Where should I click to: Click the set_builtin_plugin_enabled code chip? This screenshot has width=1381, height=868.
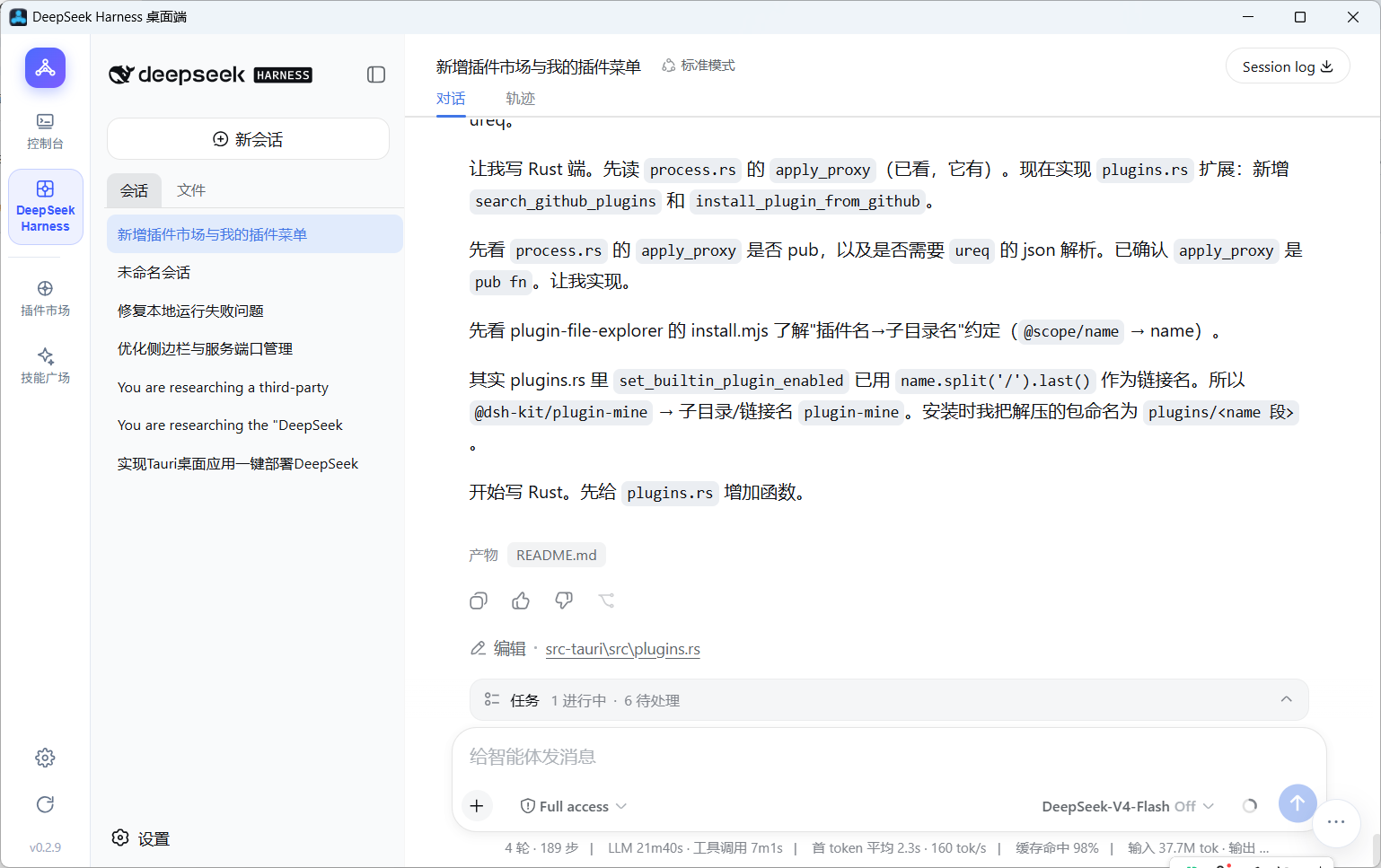731,381
